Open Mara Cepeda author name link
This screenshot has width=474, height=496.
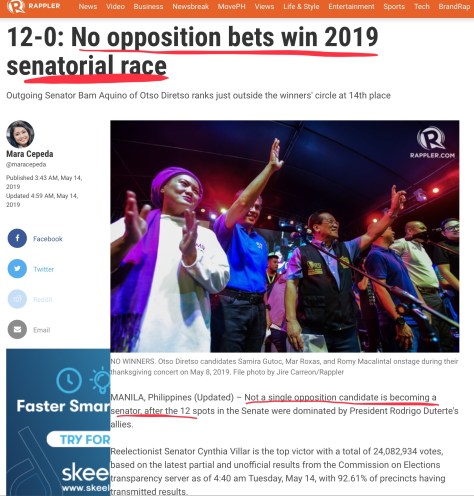[30, 154]
